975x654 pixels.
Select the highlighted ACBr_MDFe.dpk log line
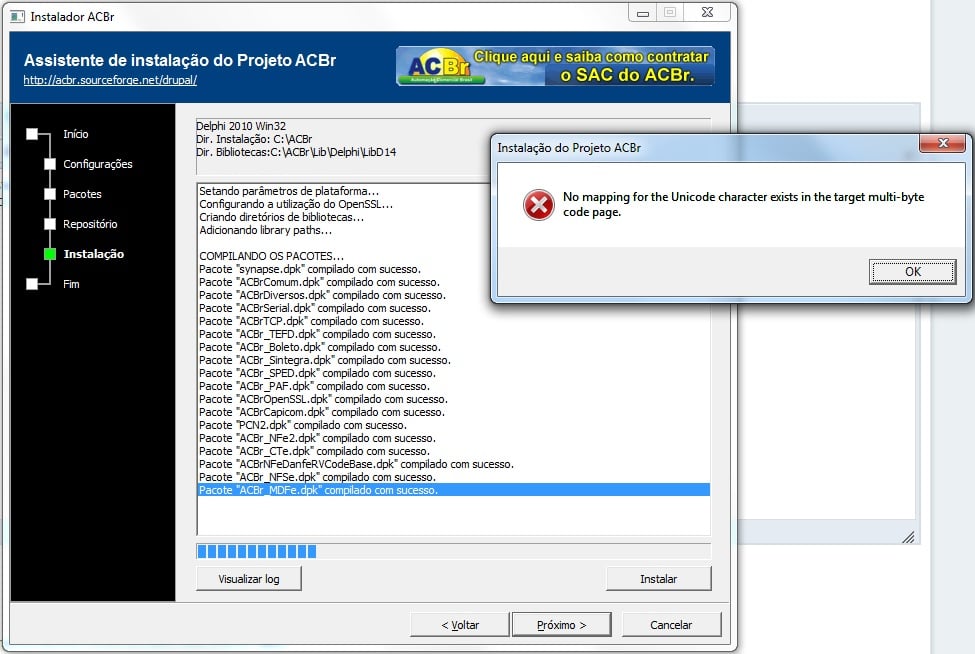(x=453, y=490)
